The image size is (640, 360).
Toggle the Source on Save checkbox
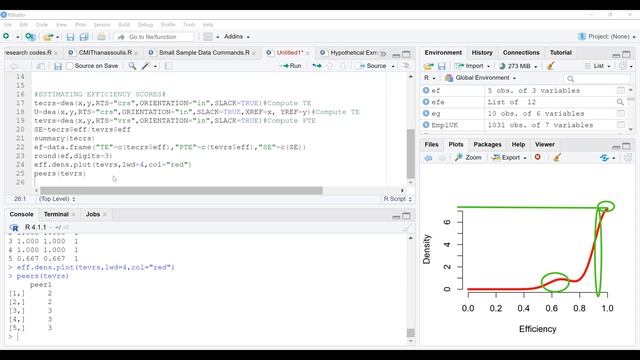click(70, 66)
